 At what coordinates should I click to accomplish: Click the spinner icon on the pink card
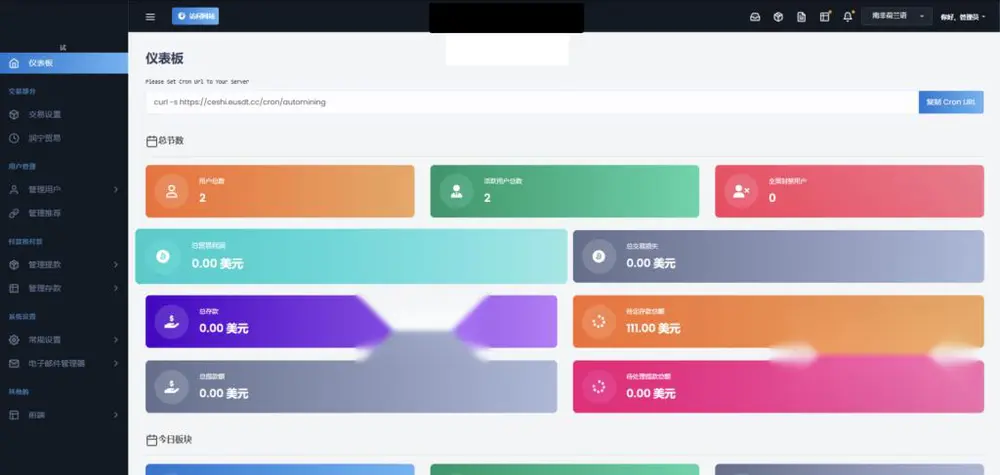point(599,386)
